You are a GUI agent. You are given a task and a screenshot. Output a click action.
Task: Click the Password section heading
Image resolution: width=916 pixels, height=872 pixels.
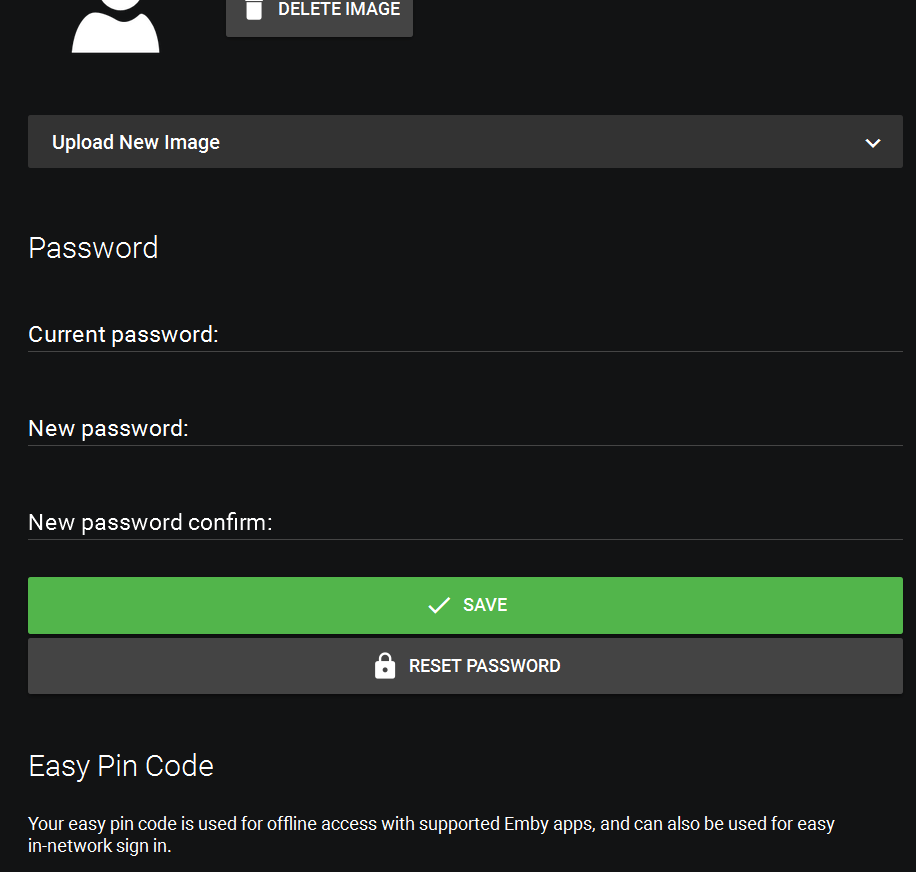(93, 248)
